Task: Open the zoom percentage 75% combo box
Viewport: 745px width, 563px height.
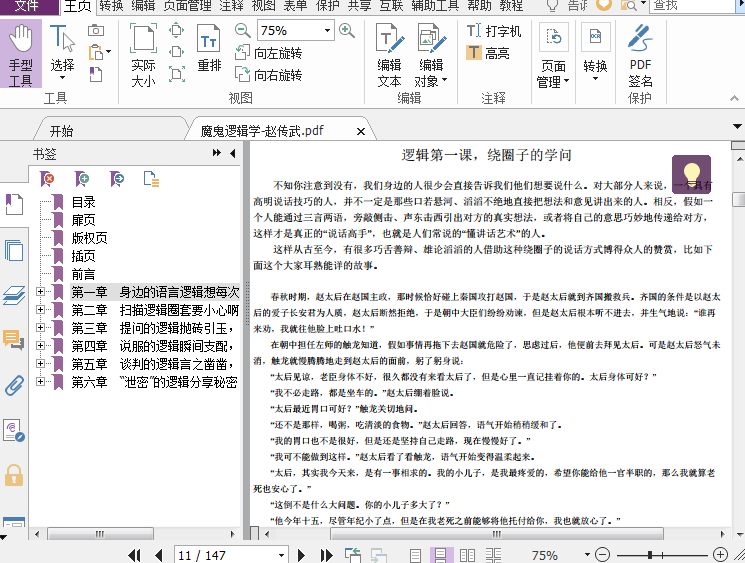Action: point(296,30)
